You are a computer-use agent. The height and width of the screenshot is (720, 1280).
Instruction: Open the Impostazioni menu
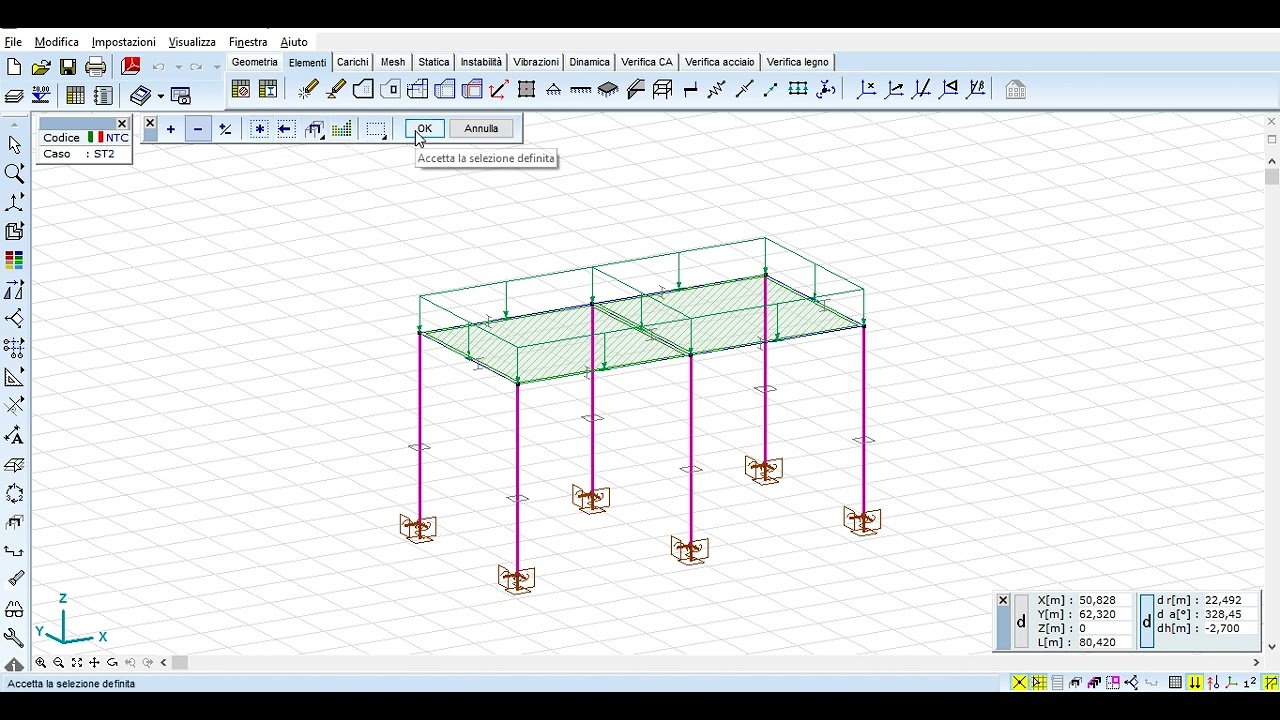click(x=123, y=42)
